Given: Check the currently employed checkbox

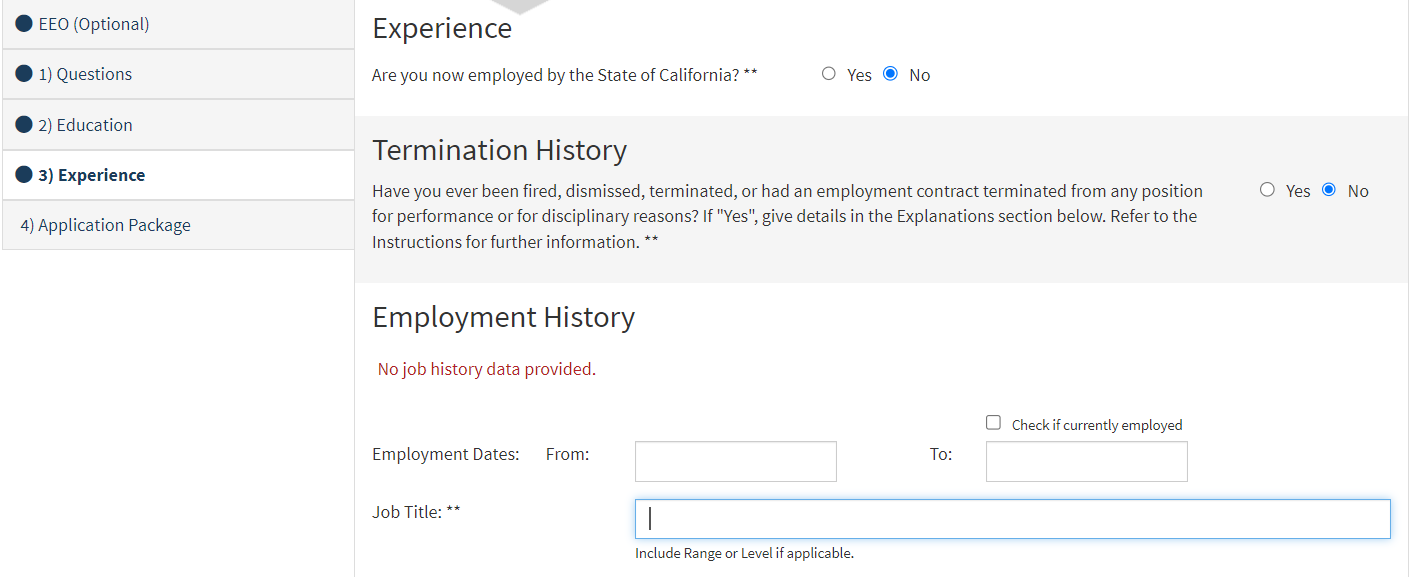Looking at the screenshot, I should point(993,423).
